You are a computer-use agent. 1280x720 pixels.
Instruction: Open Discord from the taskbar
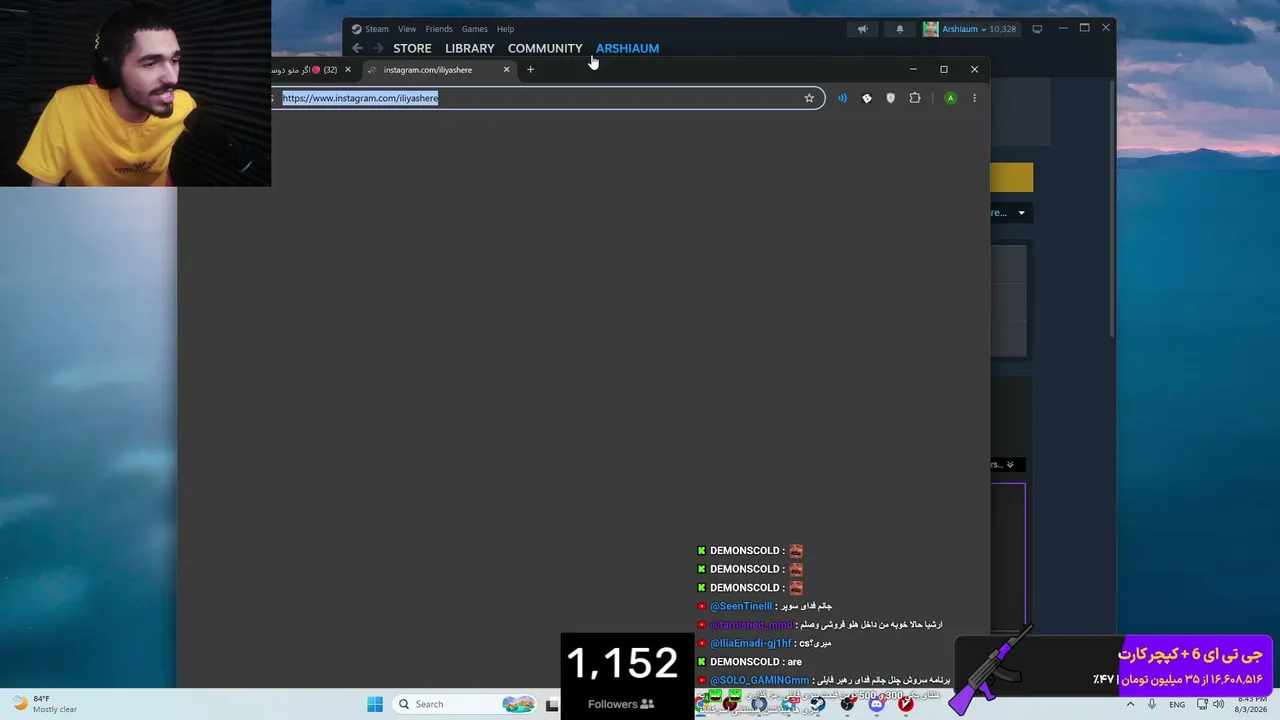pyautogui.click(x=877, y=704)
